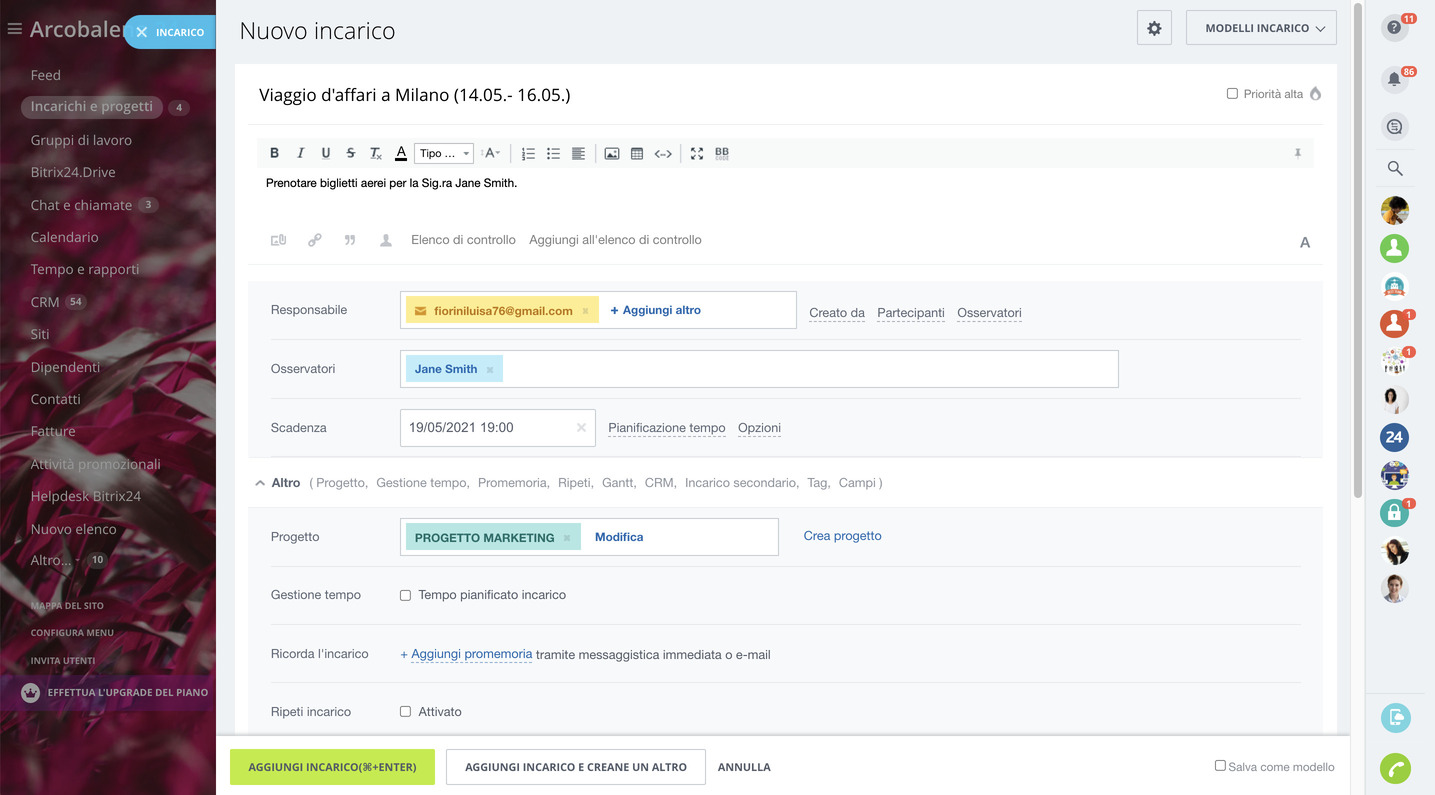Open notifications bell in right panel
The width and height of the screenshot is (1435, 795).
tap(1394, 80)
